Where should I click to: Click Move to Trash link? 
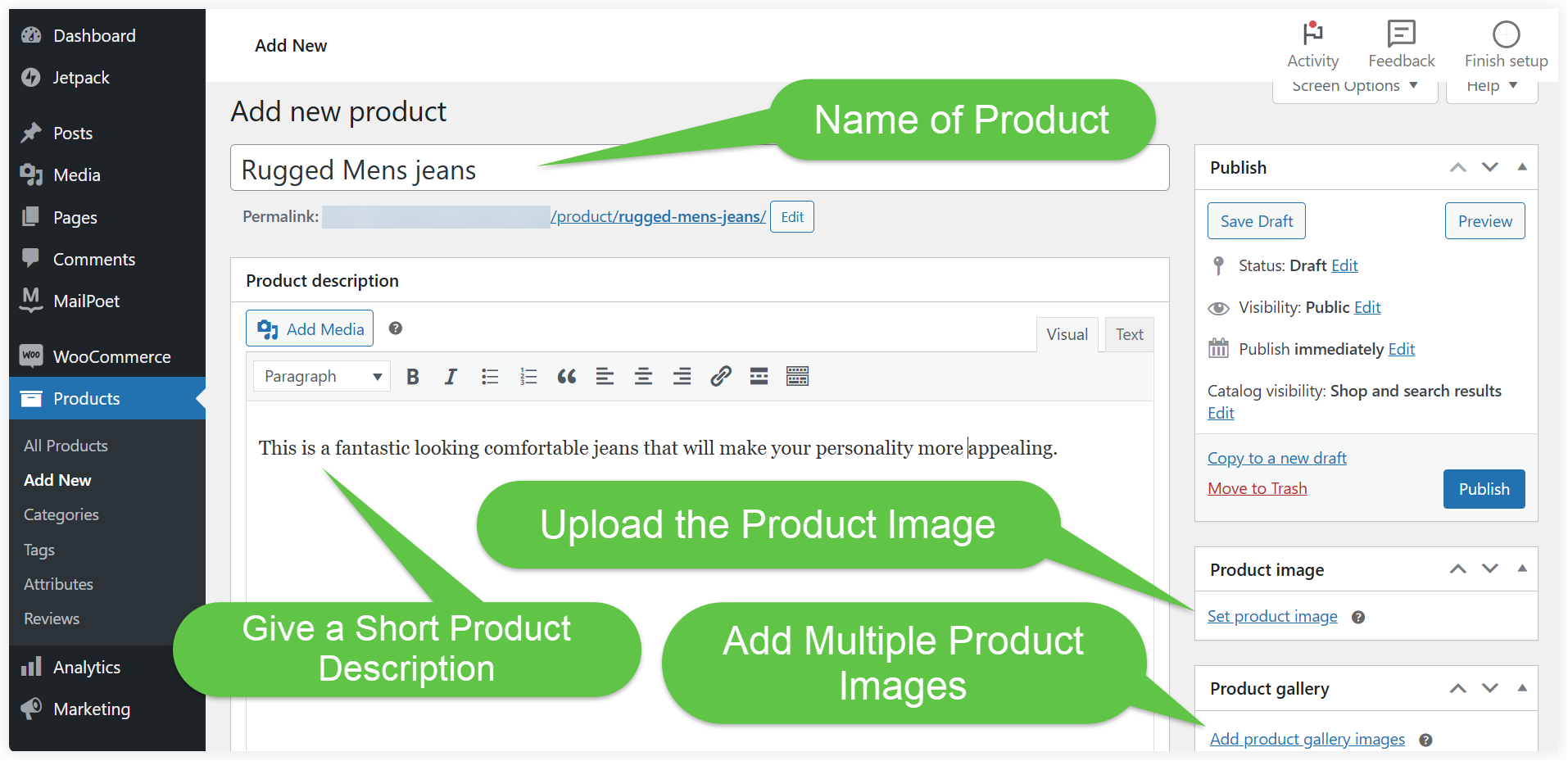point(1258,488)
